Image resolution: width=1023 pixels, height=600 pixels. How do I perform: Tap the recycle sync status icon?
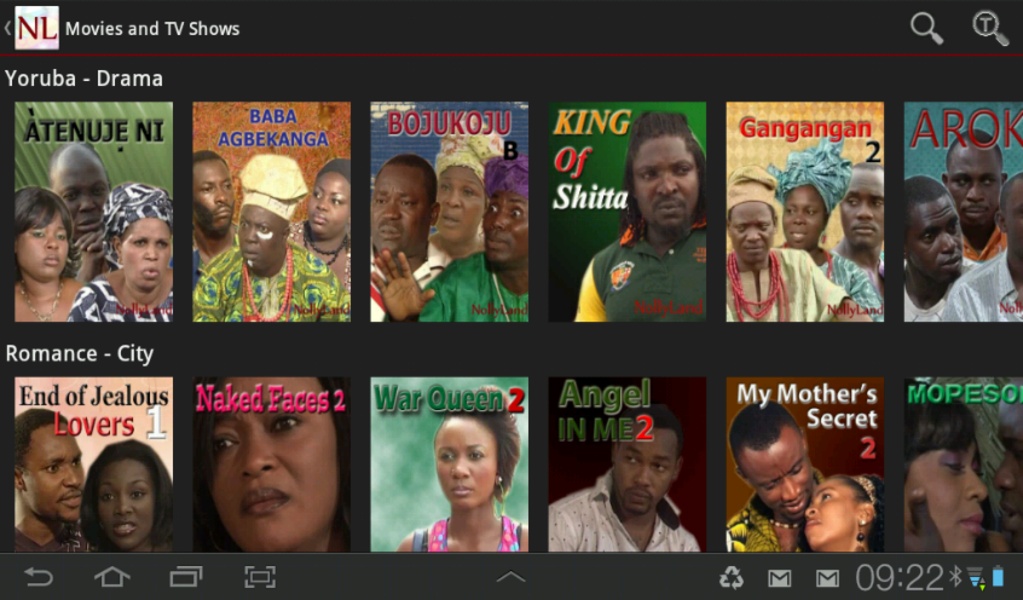pyautogui.click(x=731, y=577)
